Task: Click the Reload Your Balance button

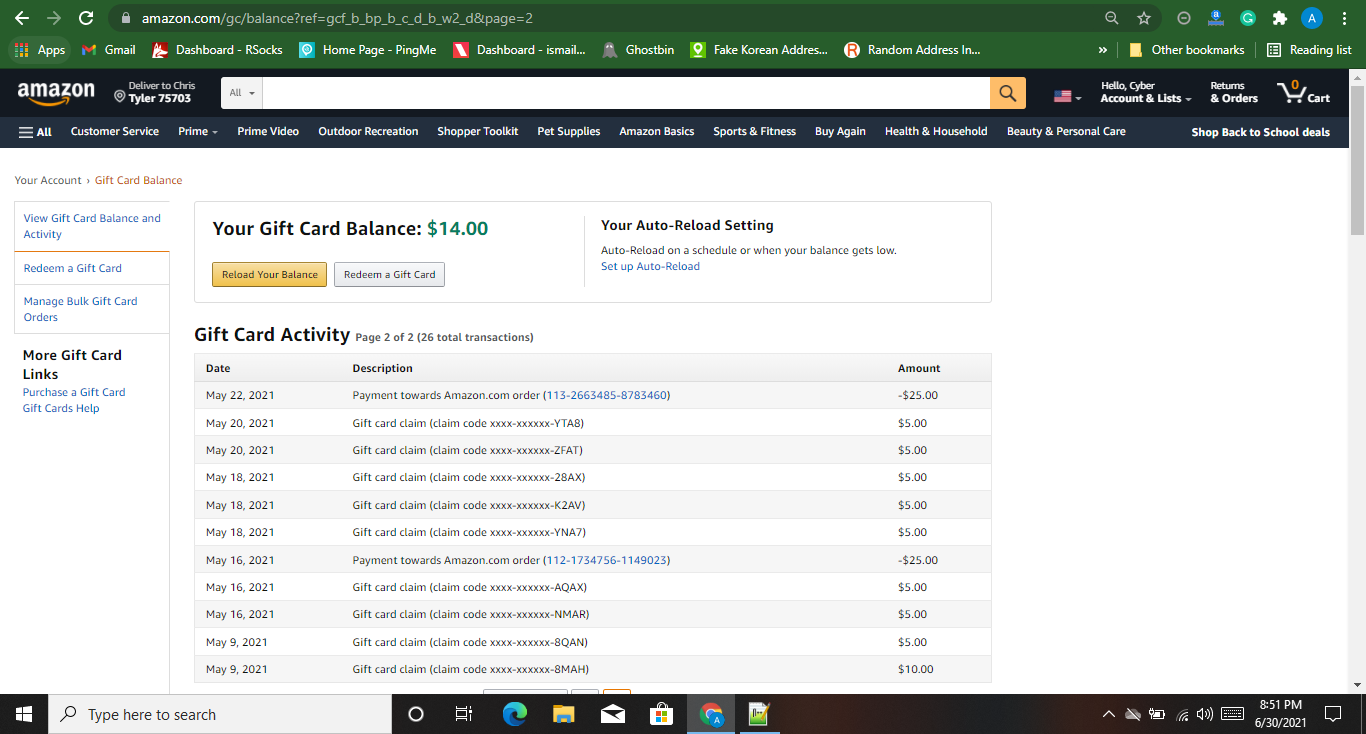Action: 269,274
